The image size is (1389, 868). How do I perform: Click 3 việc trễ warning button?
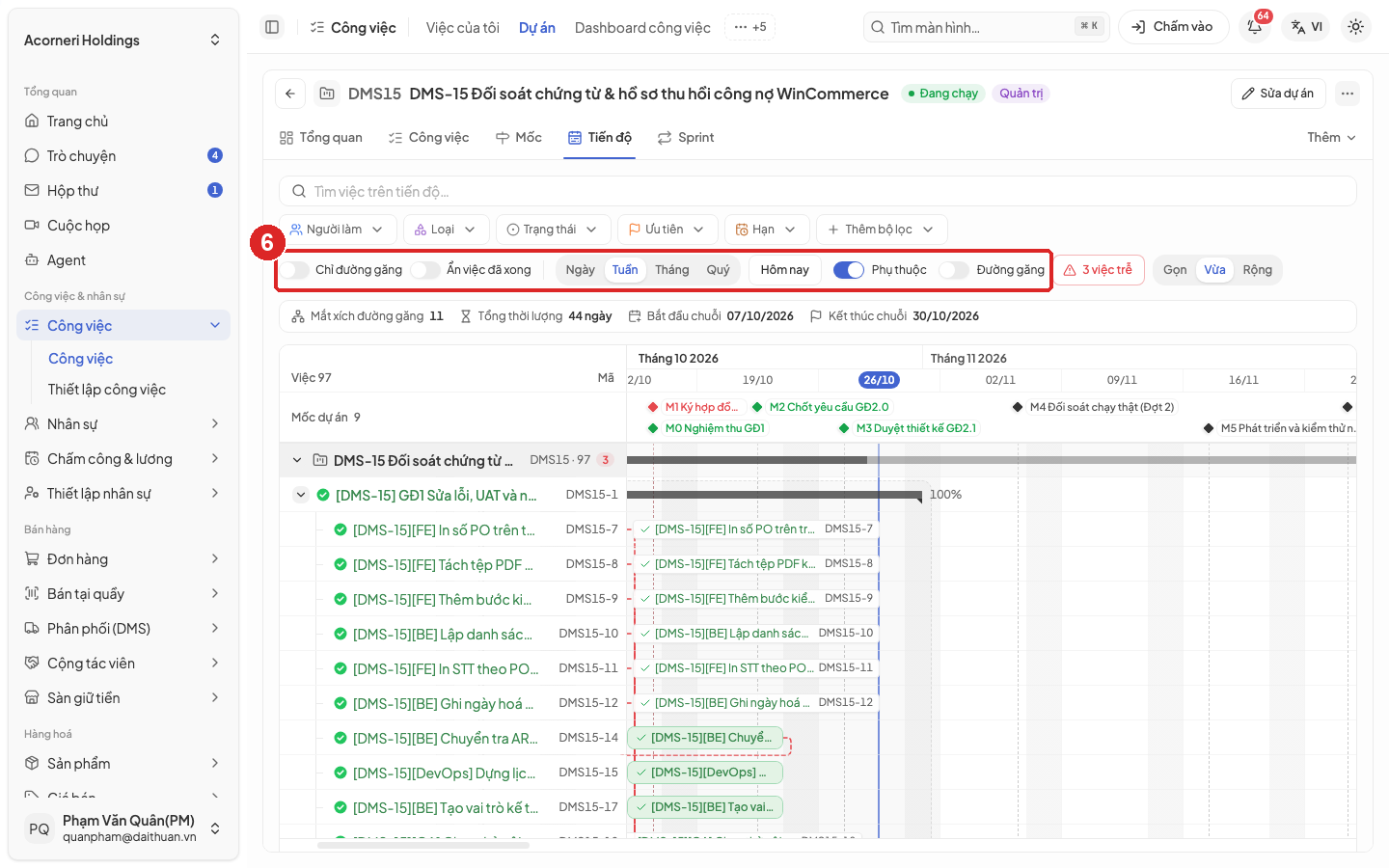pyautogui.click(x=1099, y=270)
